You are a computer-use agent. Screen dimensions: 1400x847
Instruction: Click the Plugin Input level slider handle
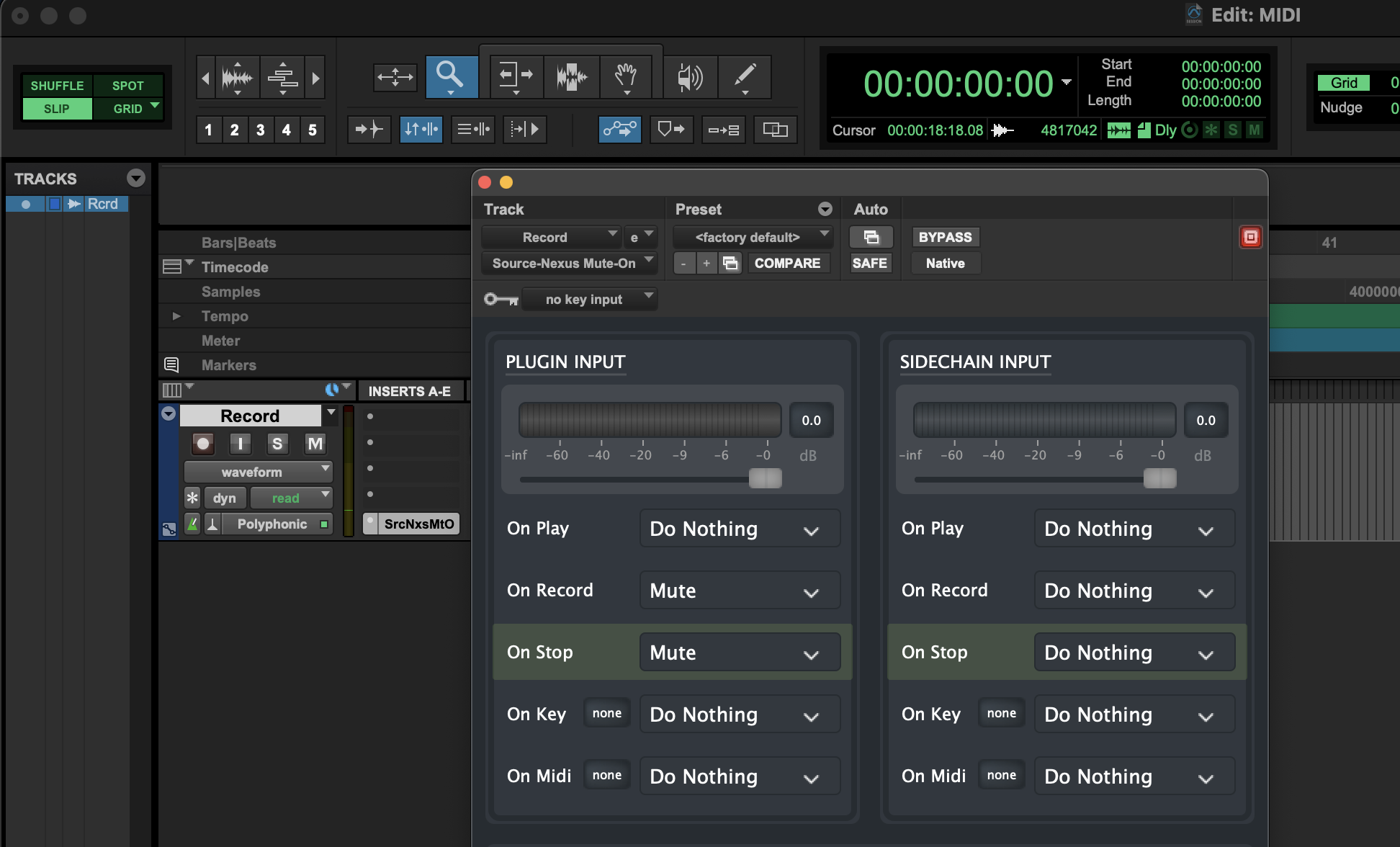point(765,478)
